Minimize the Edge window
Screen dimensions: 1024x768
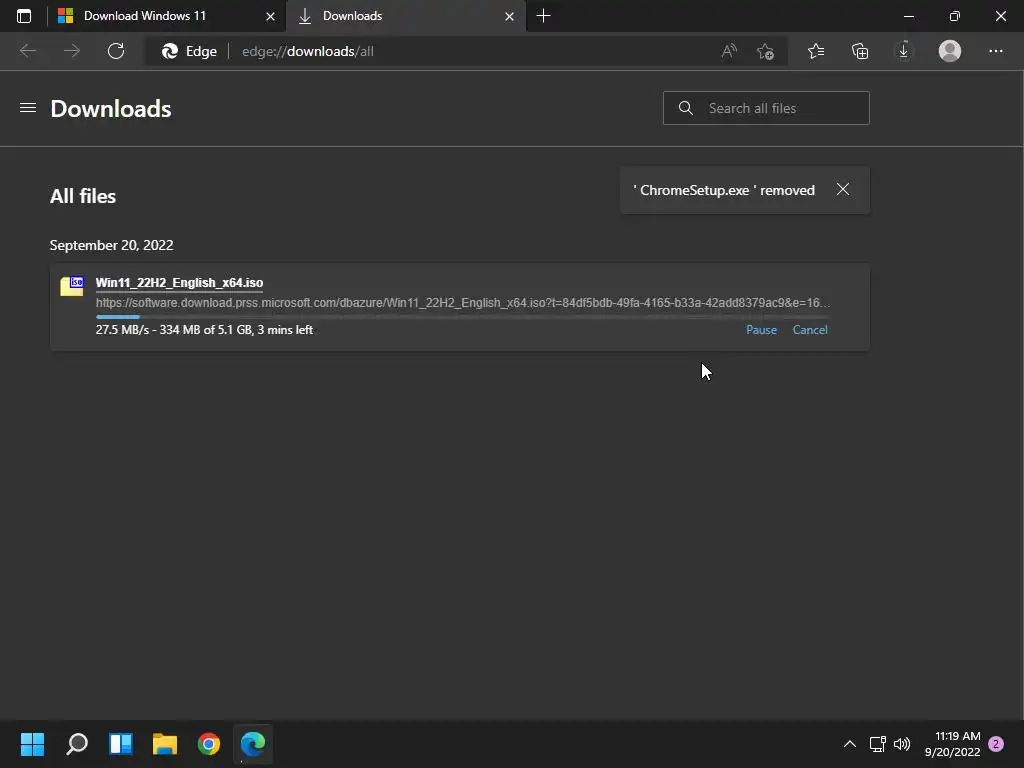click(x=908, y=16)
